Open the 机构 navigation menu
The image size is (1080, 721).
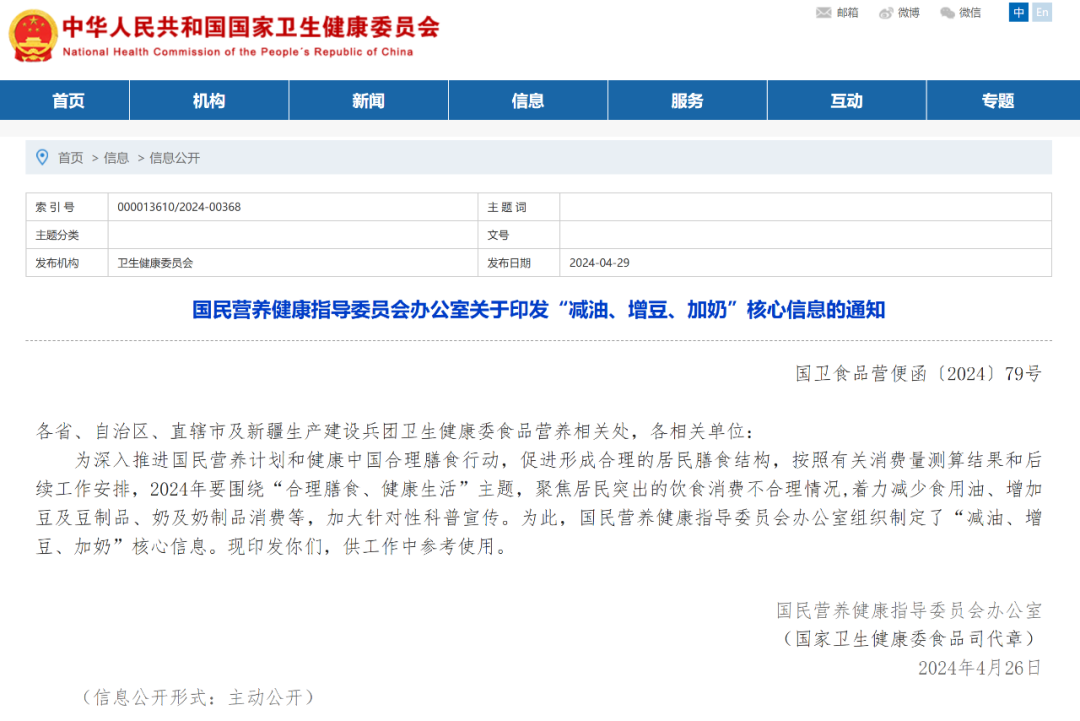click(x=208, y=100)
